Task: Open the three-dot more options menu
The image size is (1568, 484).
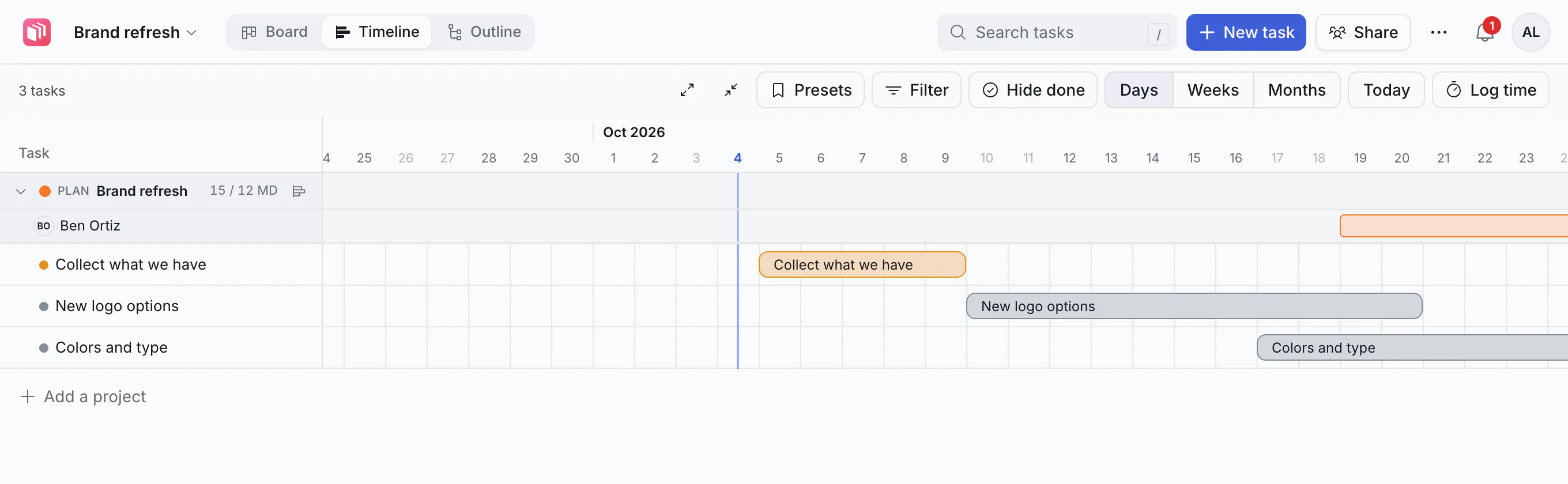Action: 1438,32
